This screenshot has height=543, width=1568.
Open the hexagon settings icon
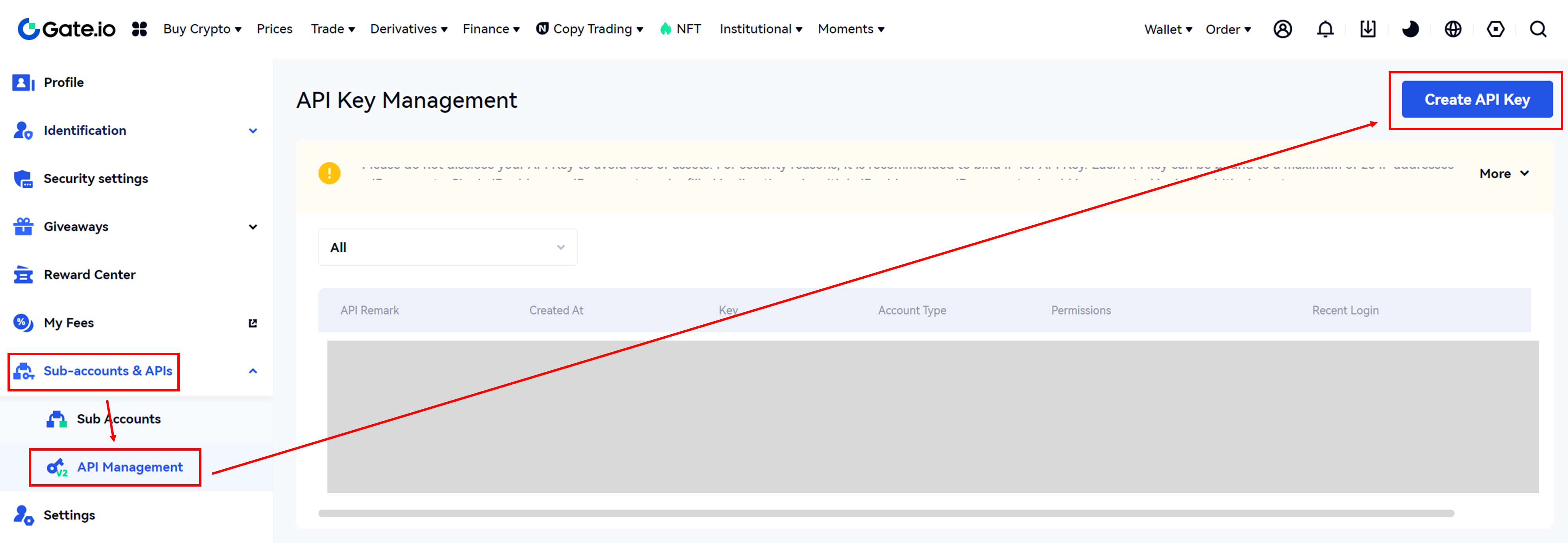1496,28
